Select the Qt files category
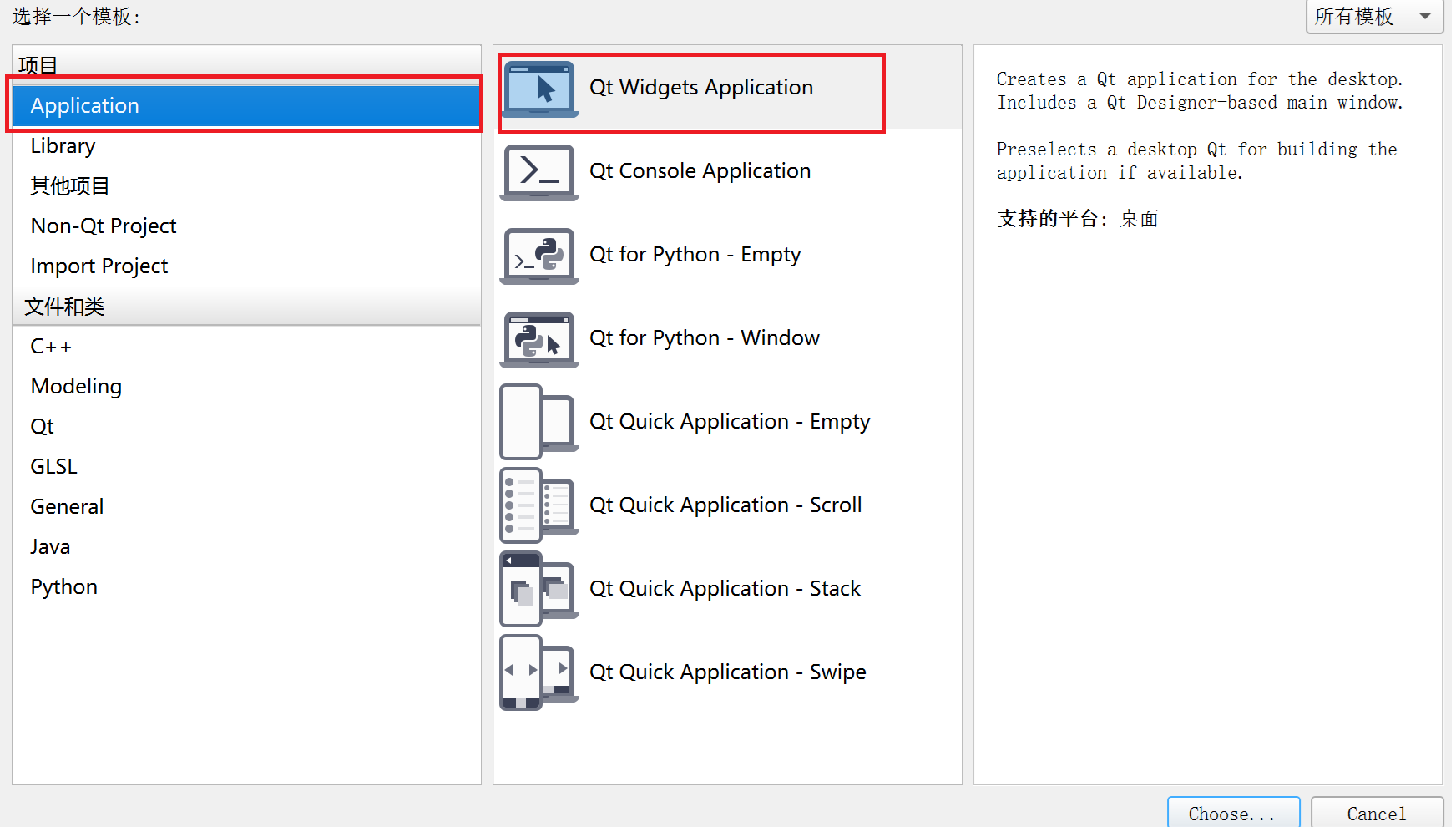The width and height of the screenshot is (1456, 827). tap(247, 427)
